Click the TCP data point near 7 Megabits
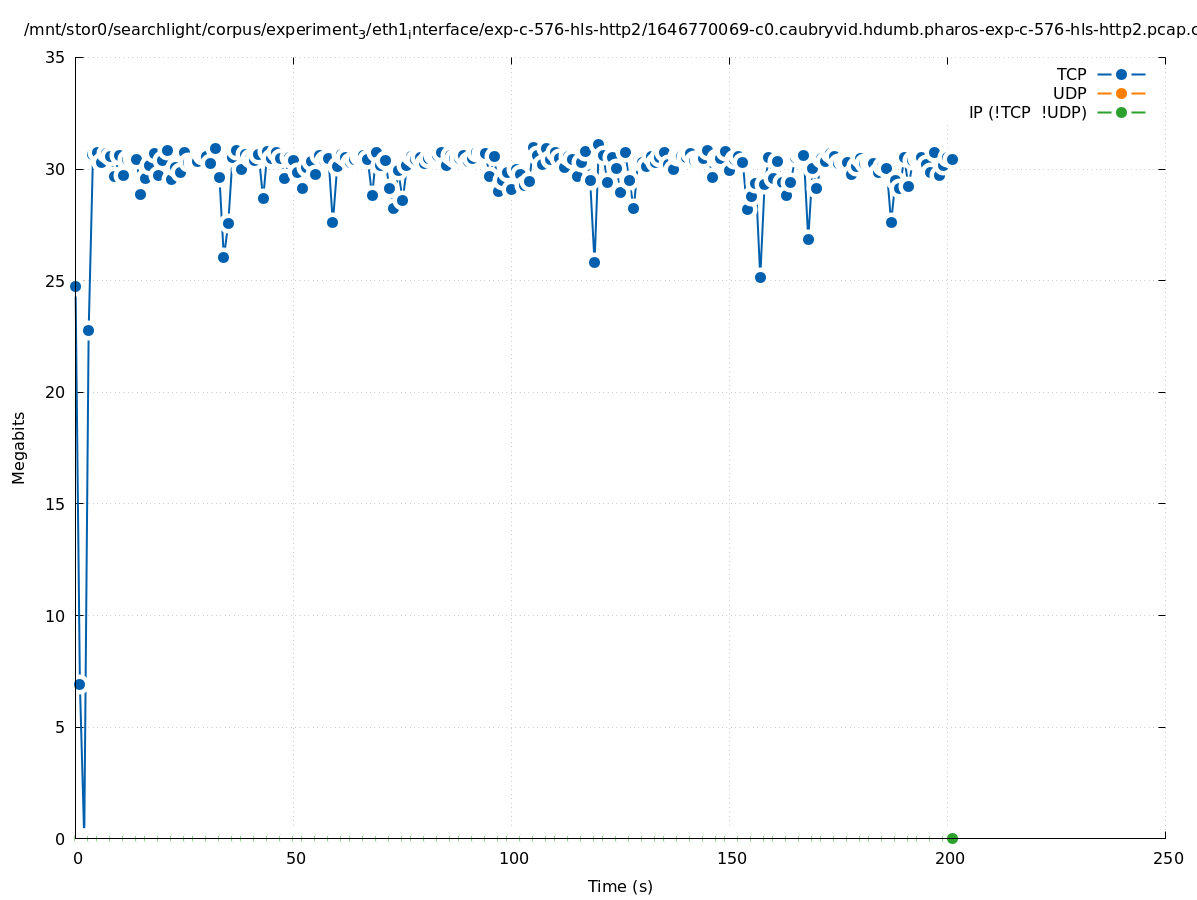The width and height of the screenshot is (1197, 900). [79, 684]
